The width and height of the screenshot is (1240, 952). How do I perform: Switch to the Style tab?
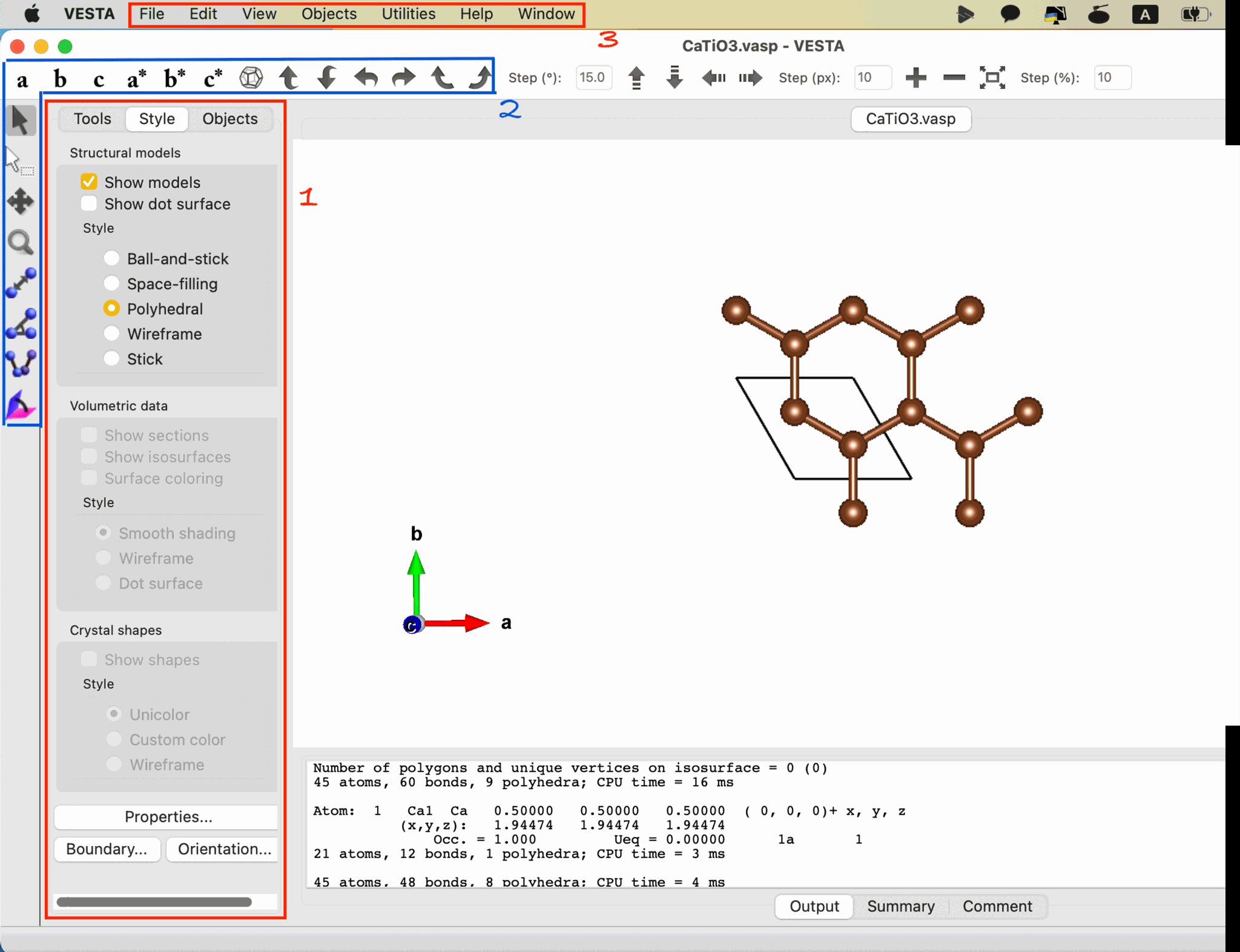click(157, 119)
